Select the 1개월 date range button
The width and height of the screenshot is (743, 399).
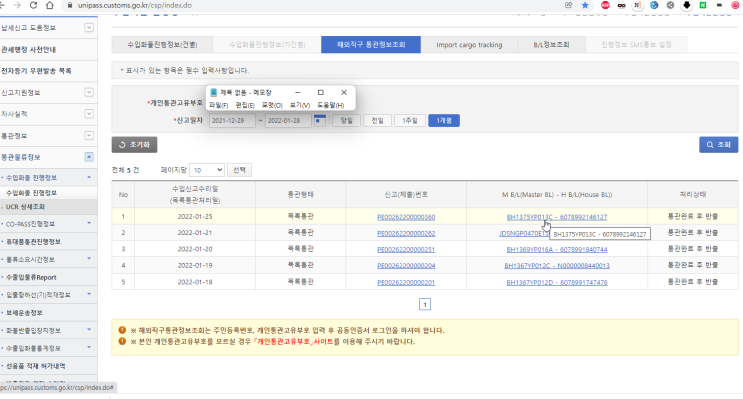444,120
